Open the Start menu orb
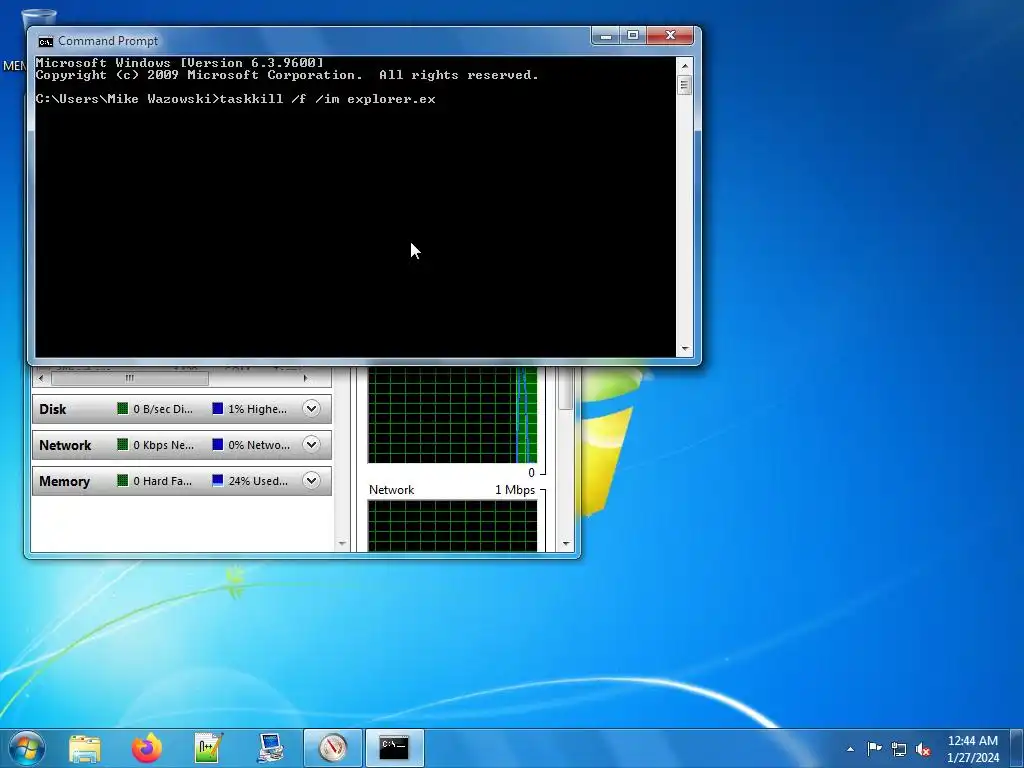The height and width of the screenshot is (768, 1024). 27,748
